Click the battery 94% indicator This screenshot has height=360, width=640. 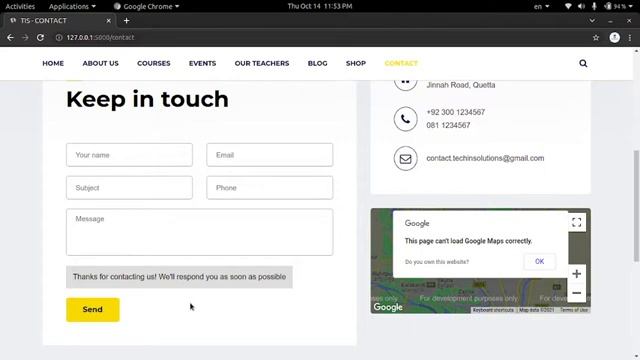point(615,6)
